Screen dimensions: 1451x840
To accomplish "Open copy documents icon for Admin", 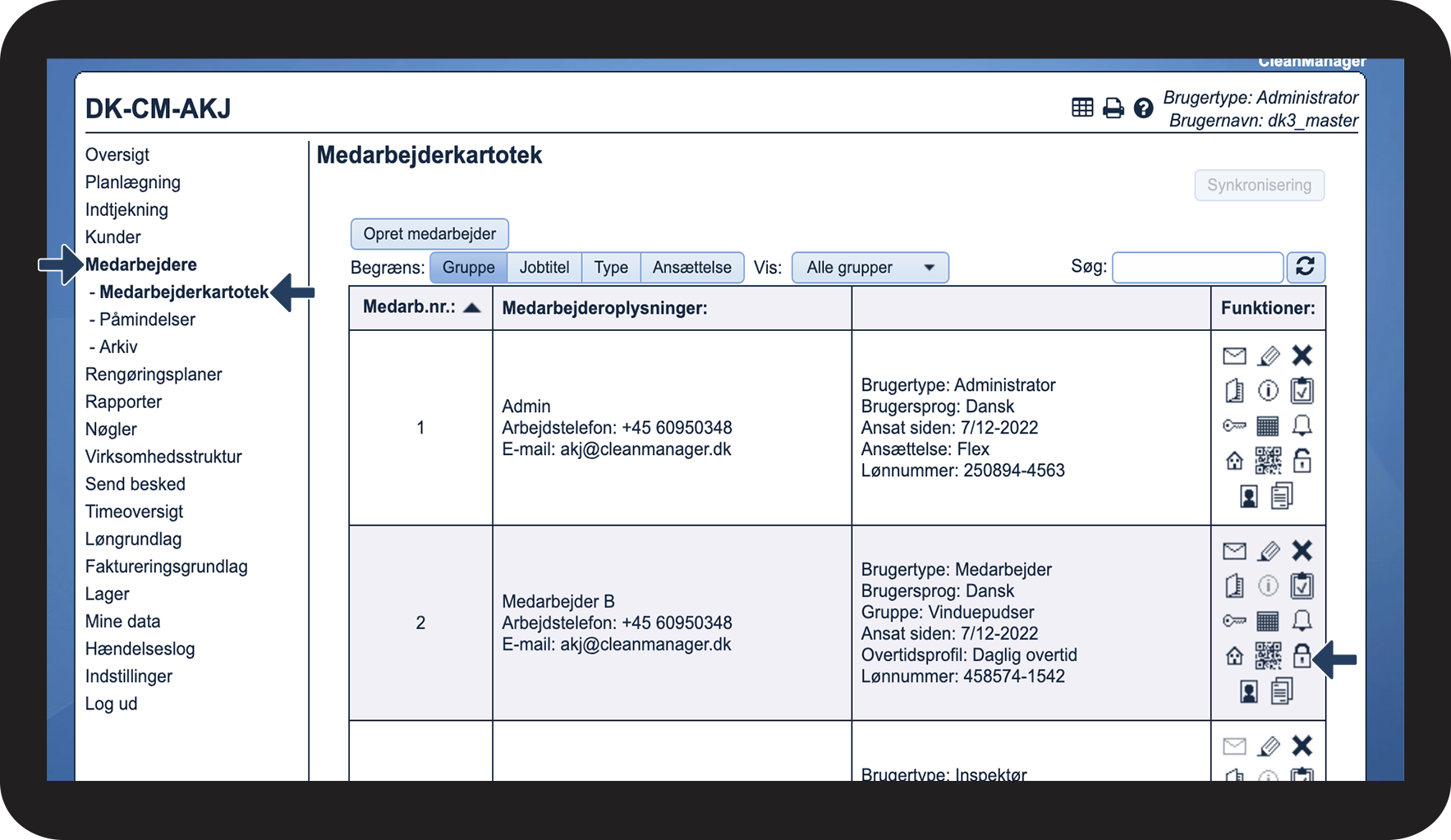I will [x=1282, y=496].
